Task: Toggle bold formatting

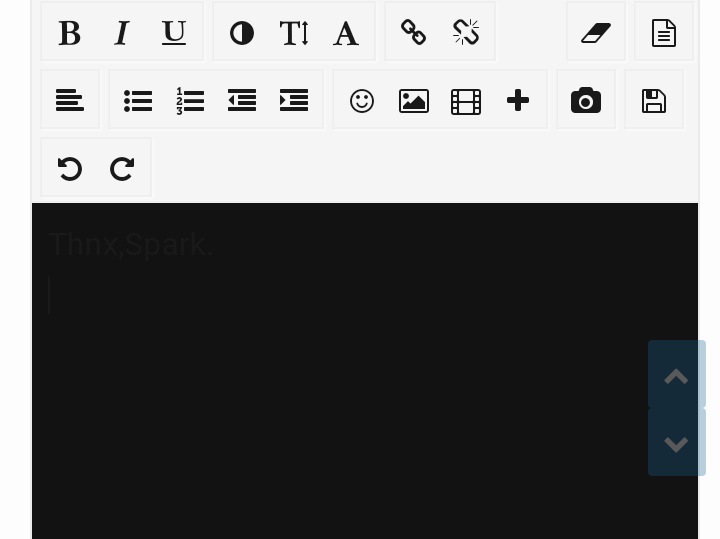Action: pyautogui.click(x=70, y=33)
